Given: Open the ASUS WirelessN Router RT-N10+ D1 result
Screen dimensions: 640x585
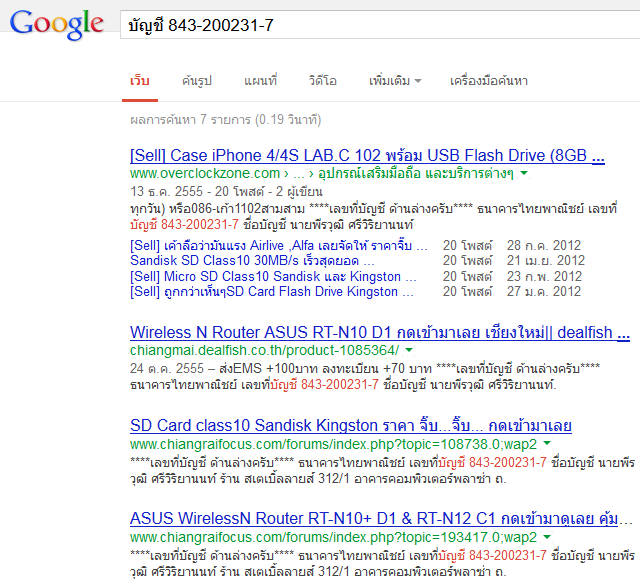Looking at the screenshot, I should 381,518.
